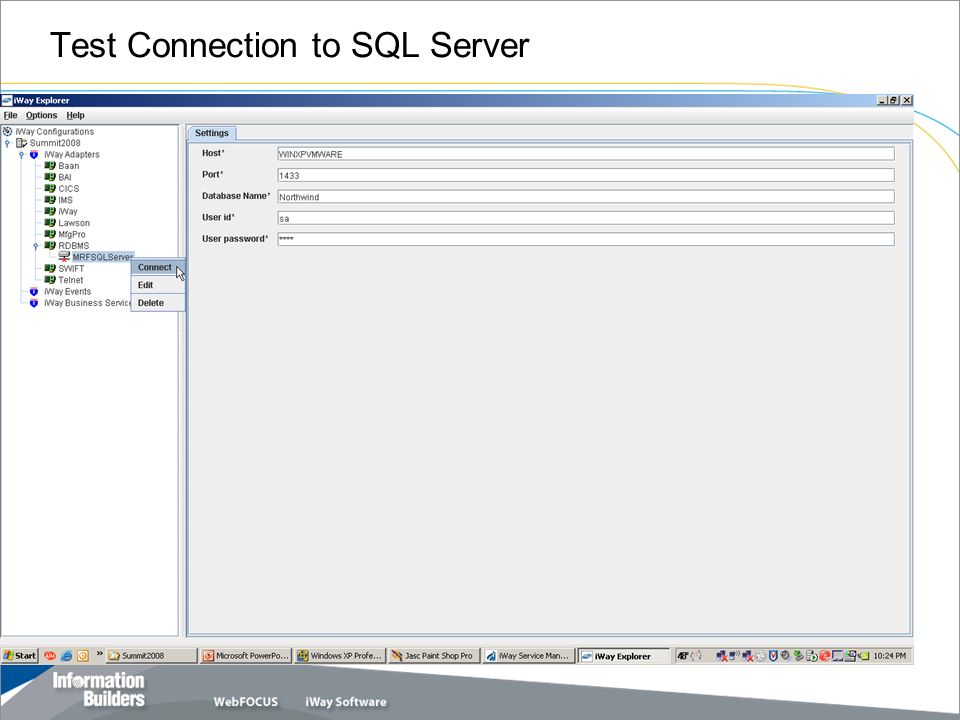Choose Delete from the context menu

pyautogui.click(x=158, y=303)
